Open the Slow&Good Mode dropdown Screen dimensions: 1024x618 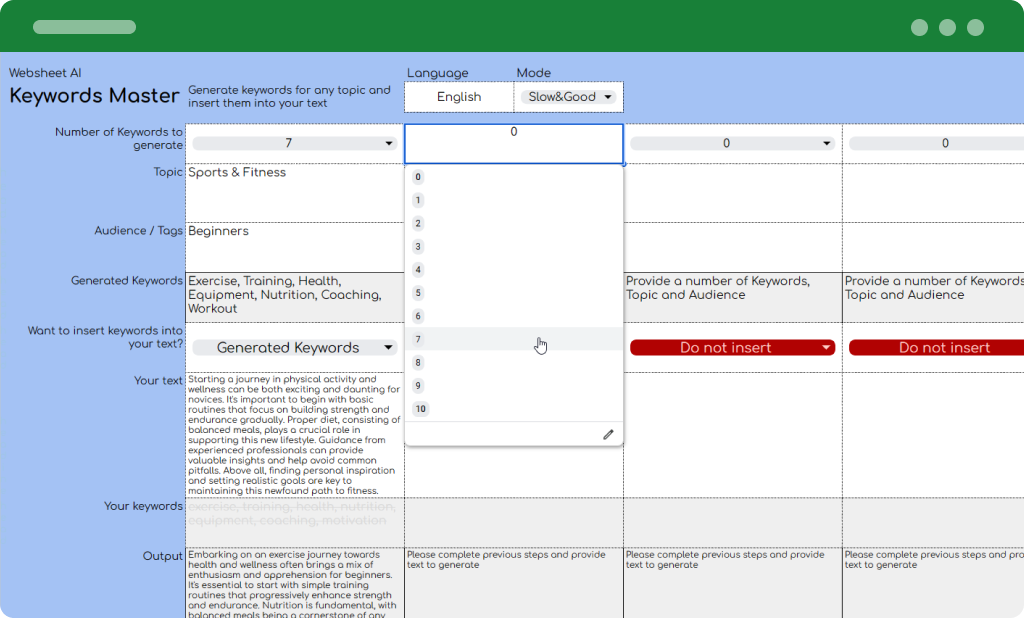pos(568,97)
